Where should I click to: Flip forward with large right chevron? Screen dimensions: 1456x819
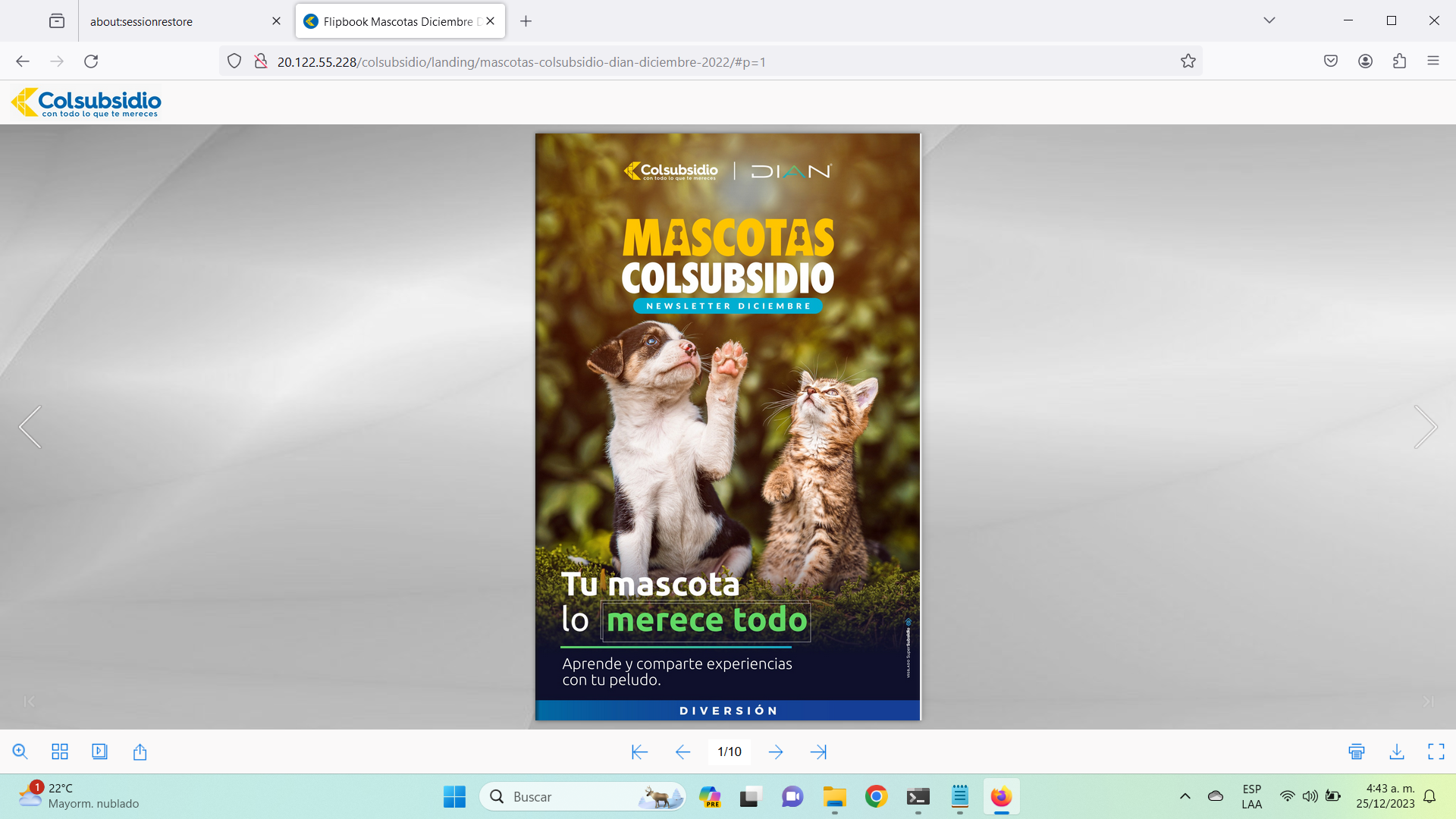[1425, 427]
